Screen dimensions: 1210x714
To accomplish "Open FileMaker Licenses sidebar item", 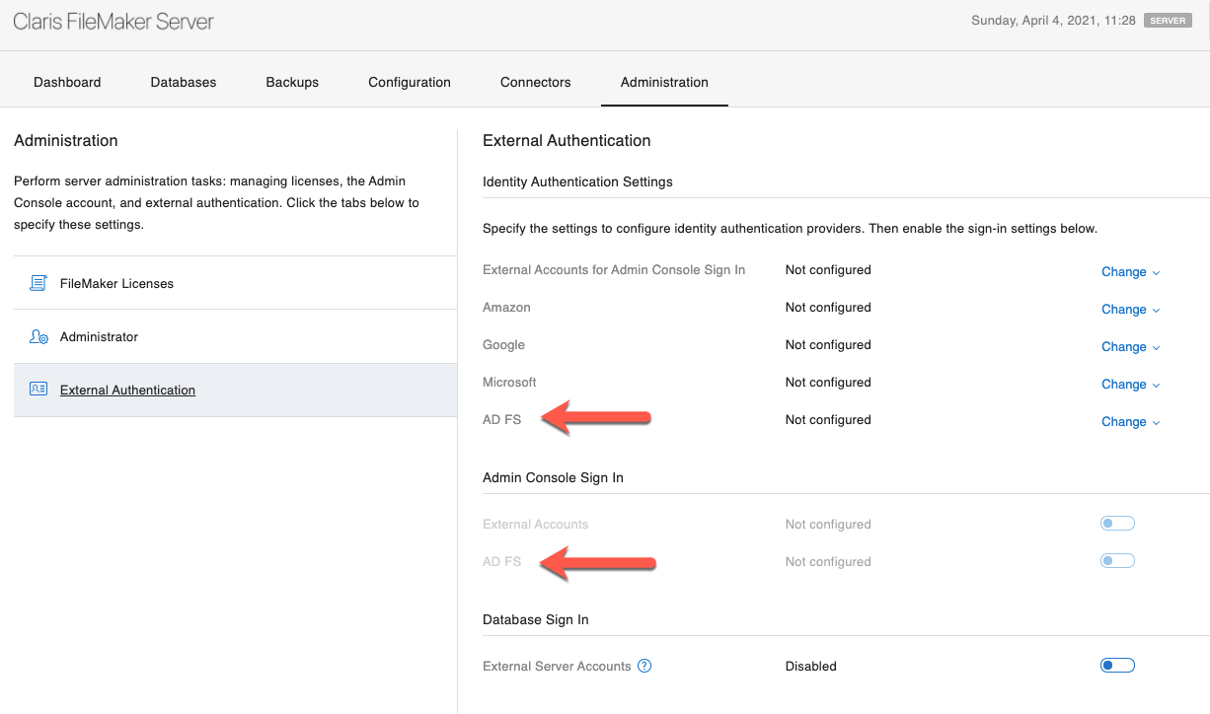I will 235,283.
